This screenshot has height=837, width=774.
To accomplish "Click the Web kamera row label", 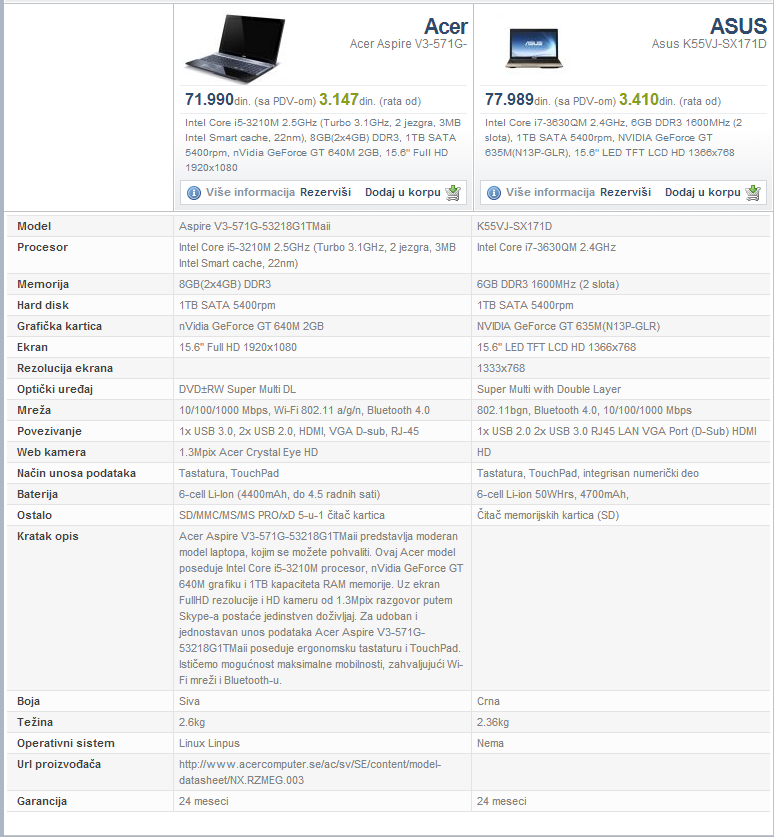I will coord(51,452).
